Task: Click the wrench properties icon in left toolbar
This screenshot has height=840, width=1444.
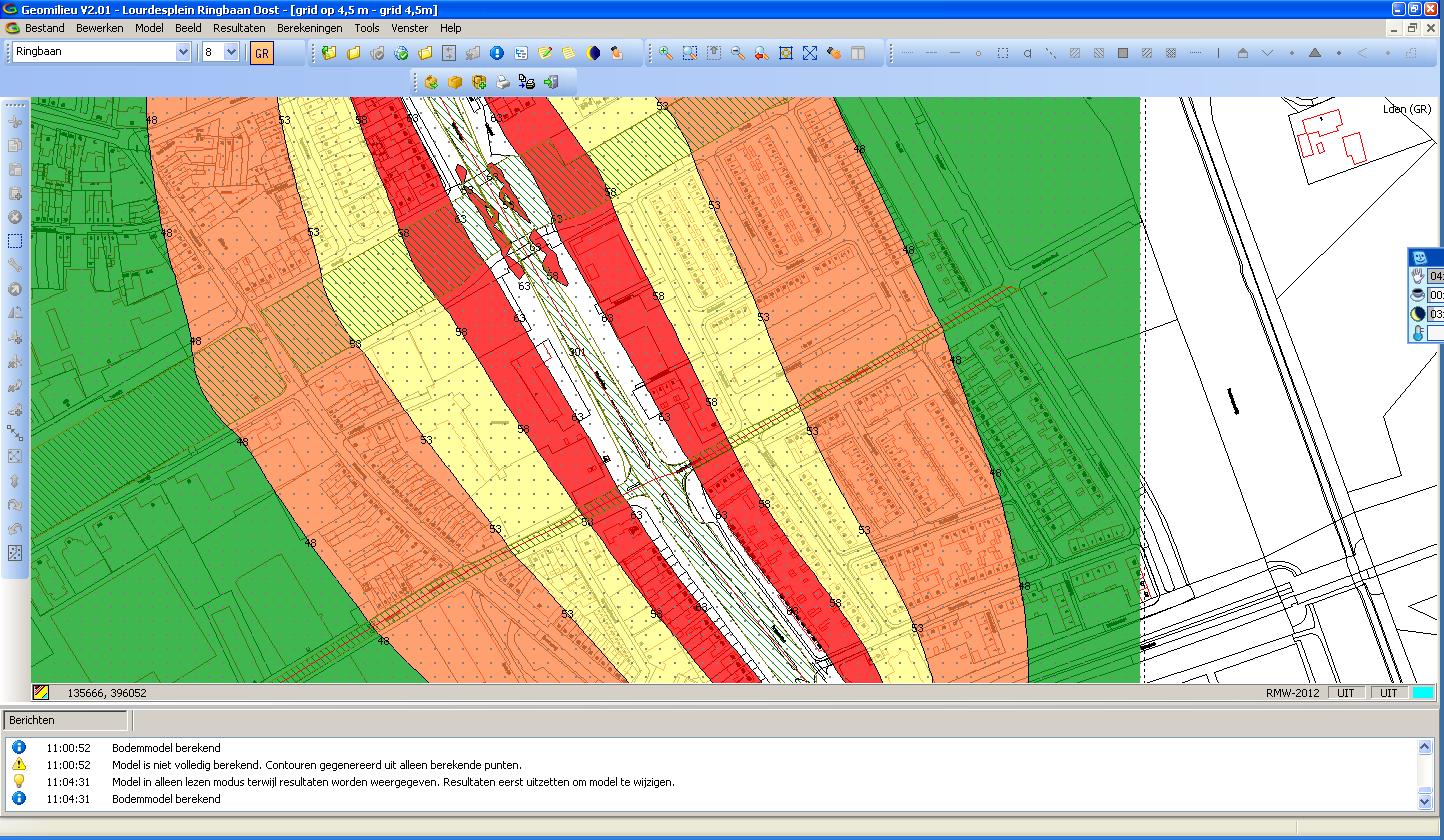Action: tap(15, 265)
